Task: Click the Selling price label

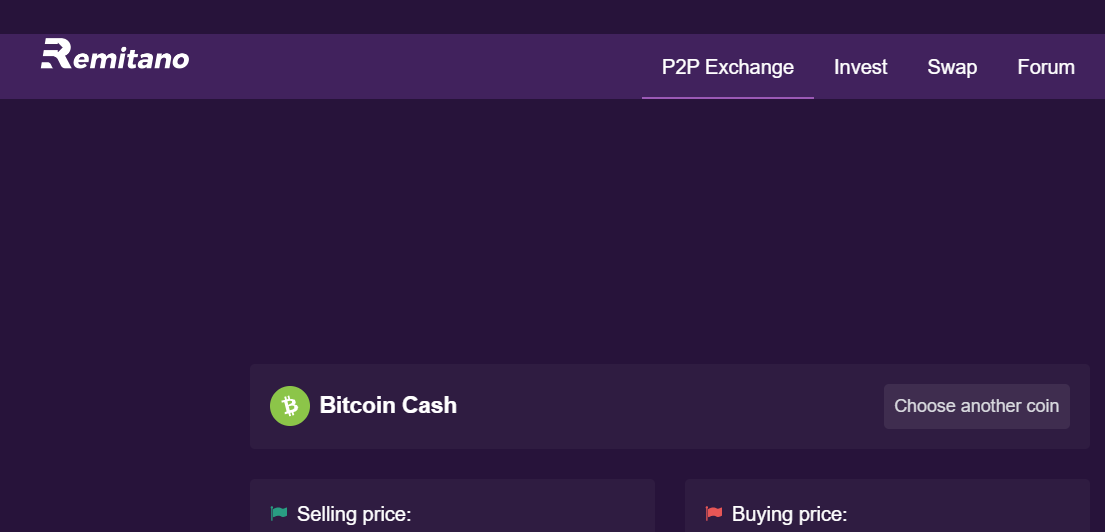Action: 354,514
